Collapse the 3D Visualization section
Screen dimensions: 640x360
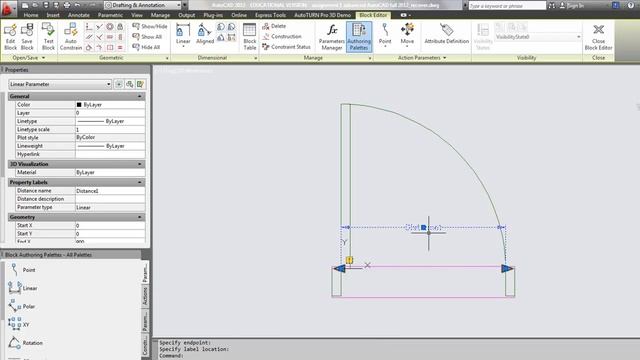click(x=140, y=164)
